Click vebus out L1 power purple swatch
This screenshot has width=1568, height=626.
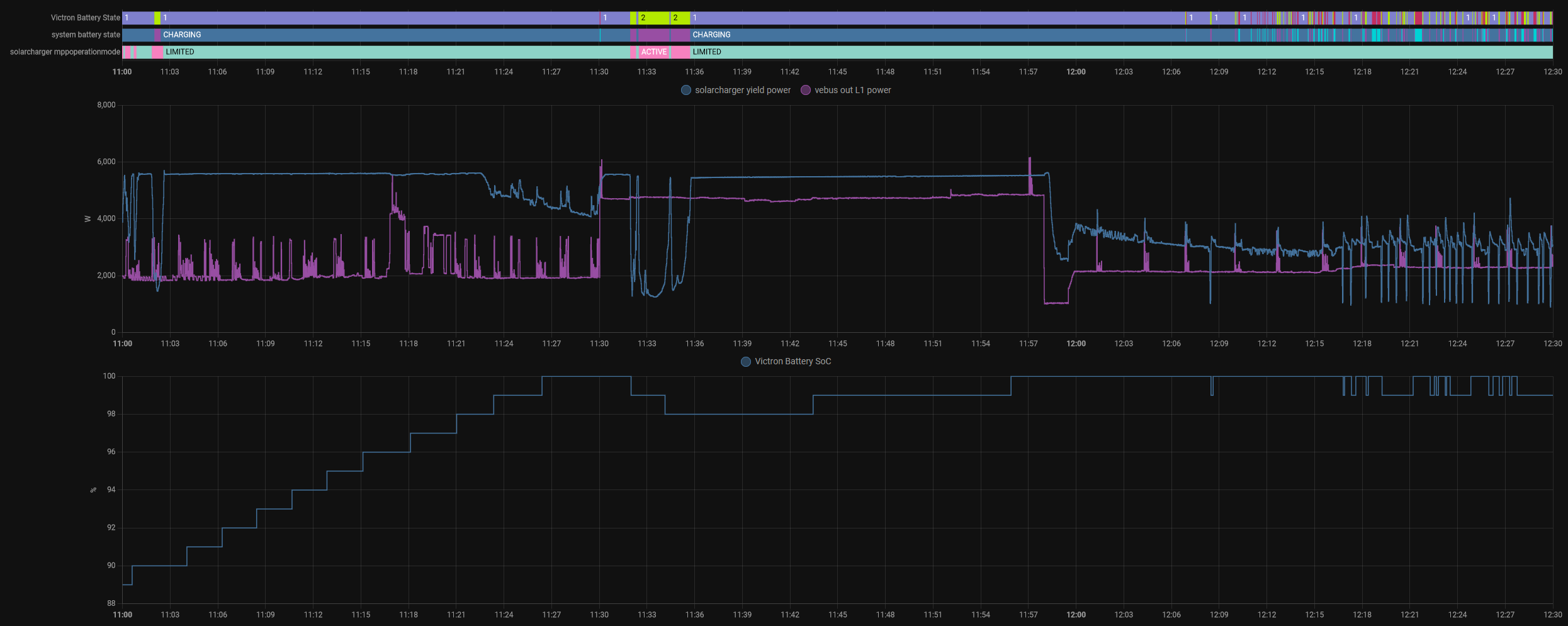[805, 90]
